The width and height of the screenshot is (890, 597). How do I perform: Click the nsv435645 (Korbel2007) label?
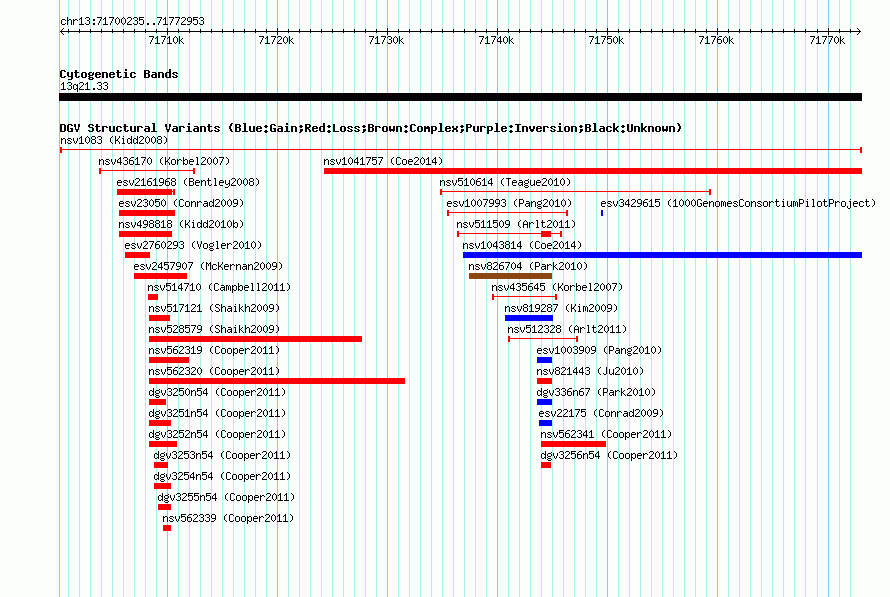pyautogui.click(x=557, y=287)
